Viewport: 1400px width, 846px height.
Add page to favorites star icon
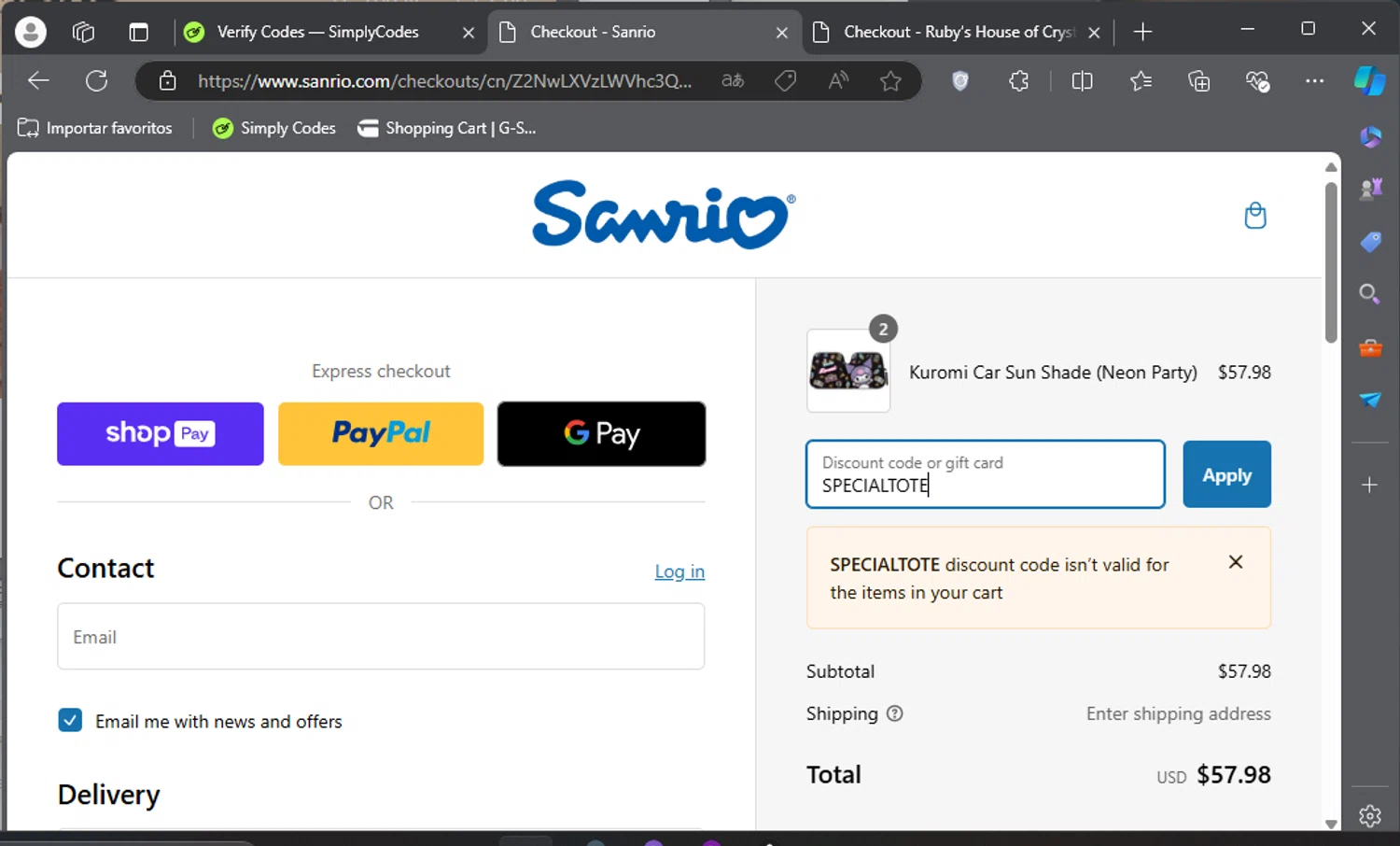point(890,81)
